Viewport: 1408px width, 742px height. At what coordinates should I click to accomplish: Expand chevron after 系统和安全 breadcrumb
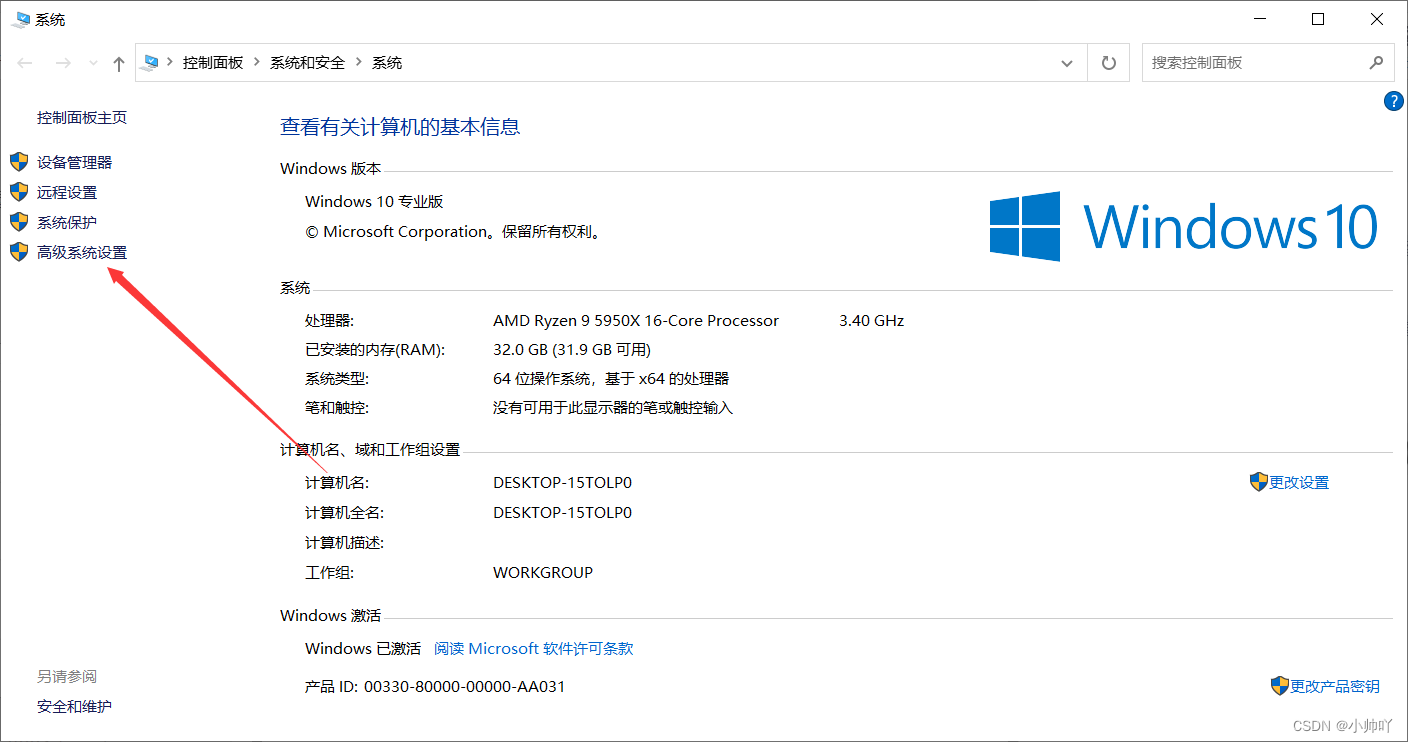click(x=359, y=62)
